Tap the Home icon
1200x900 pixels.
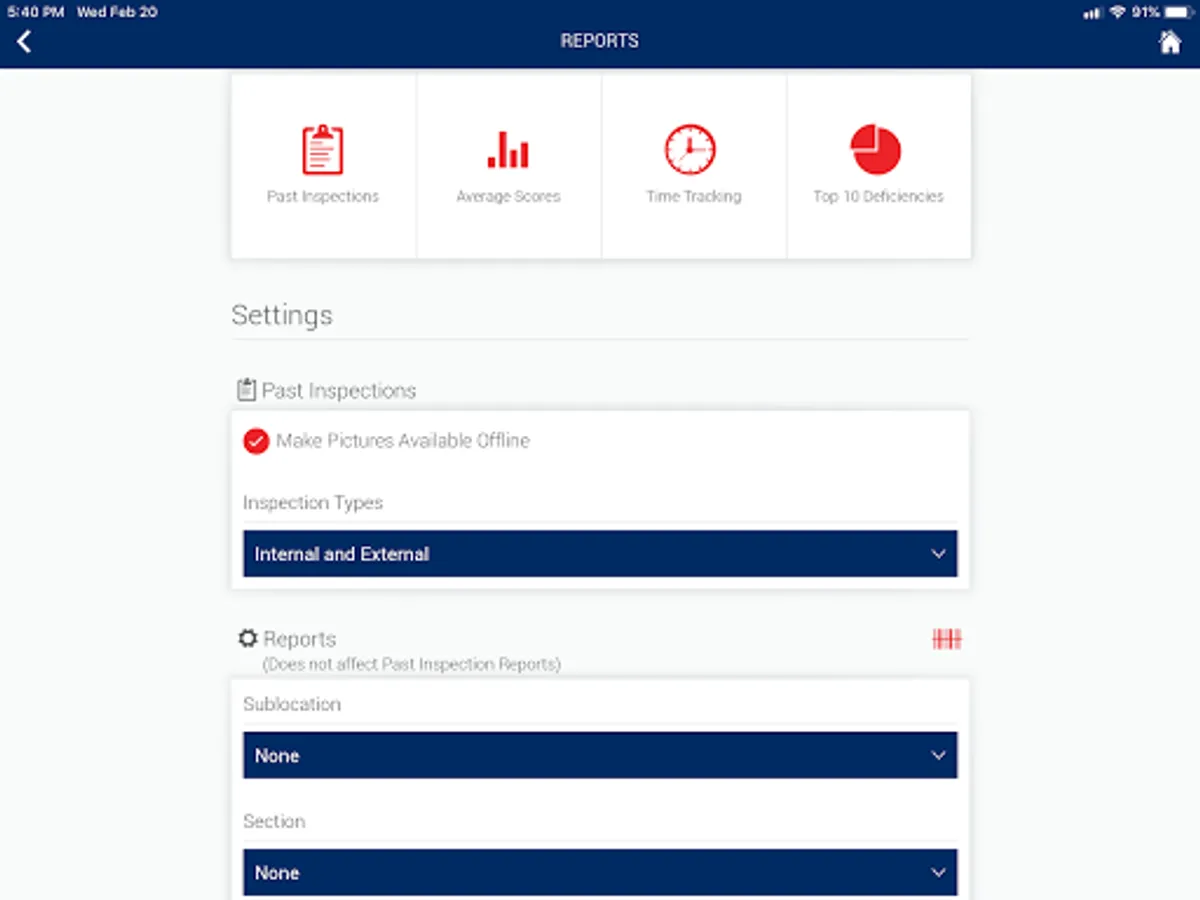click(1170, 42)
